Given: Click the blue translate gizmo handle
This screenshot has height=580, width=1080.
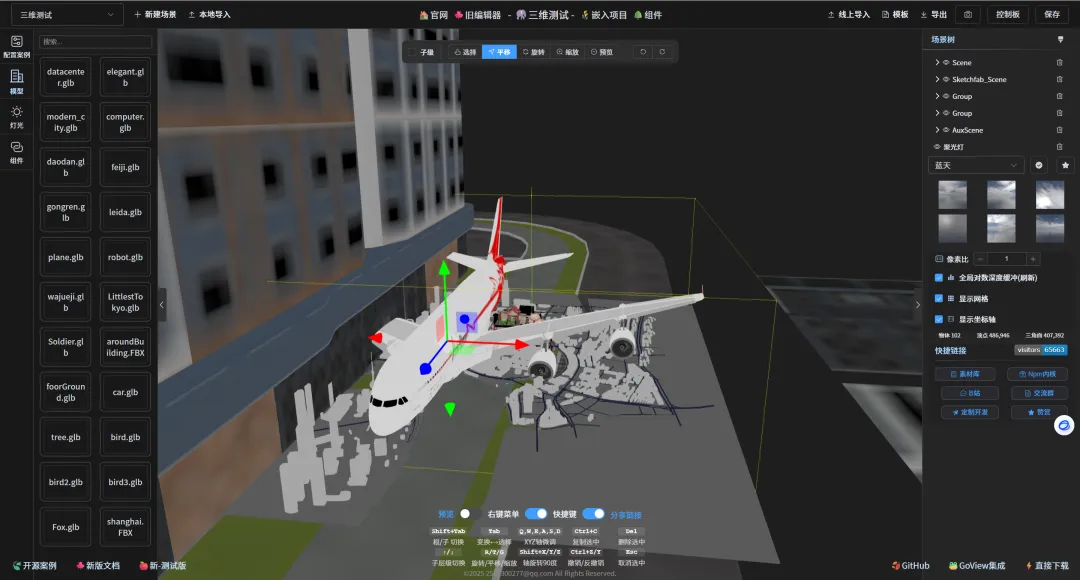Looking at the screenshot, I should pyautogui.click(x=426, y=369).
